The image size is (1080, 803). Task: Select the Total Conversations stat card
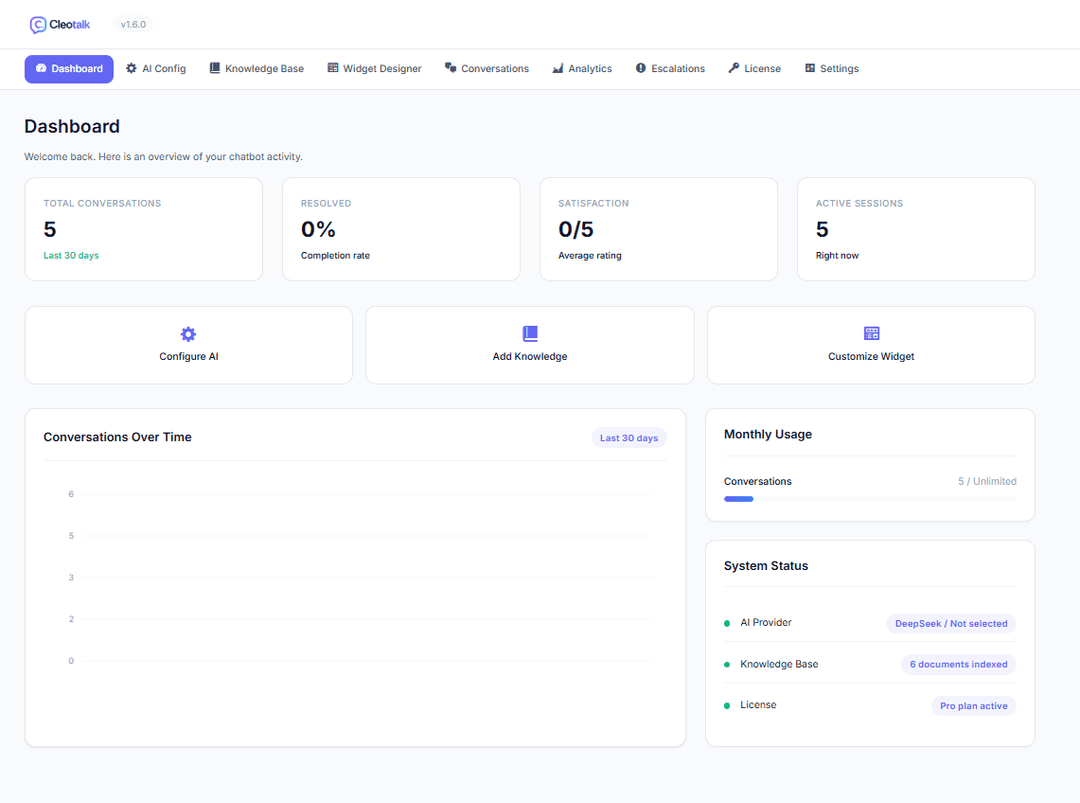(144, 229)
